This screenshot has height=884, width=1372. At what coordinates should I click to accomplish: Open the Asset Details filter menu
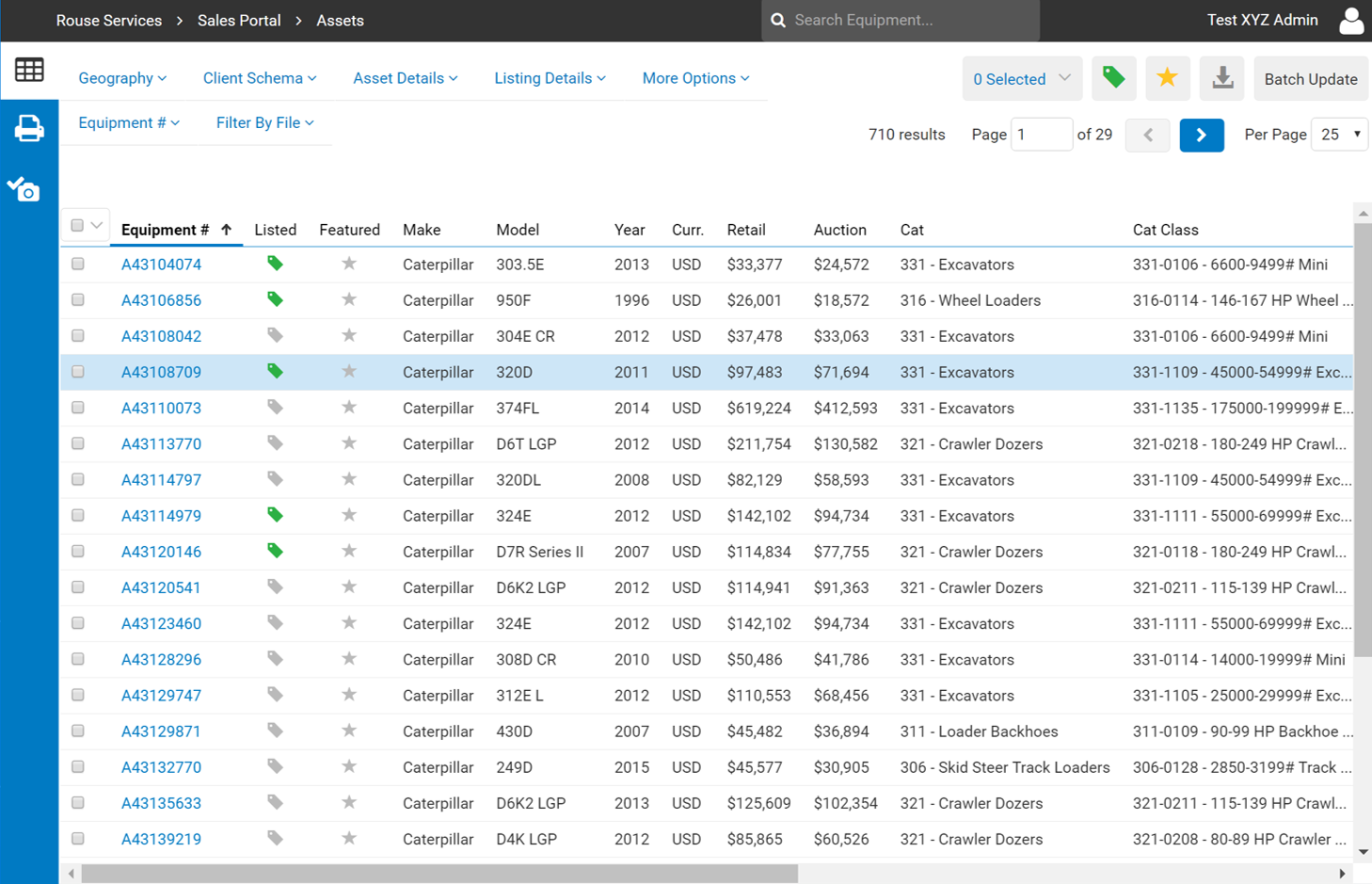click(405, 78)
